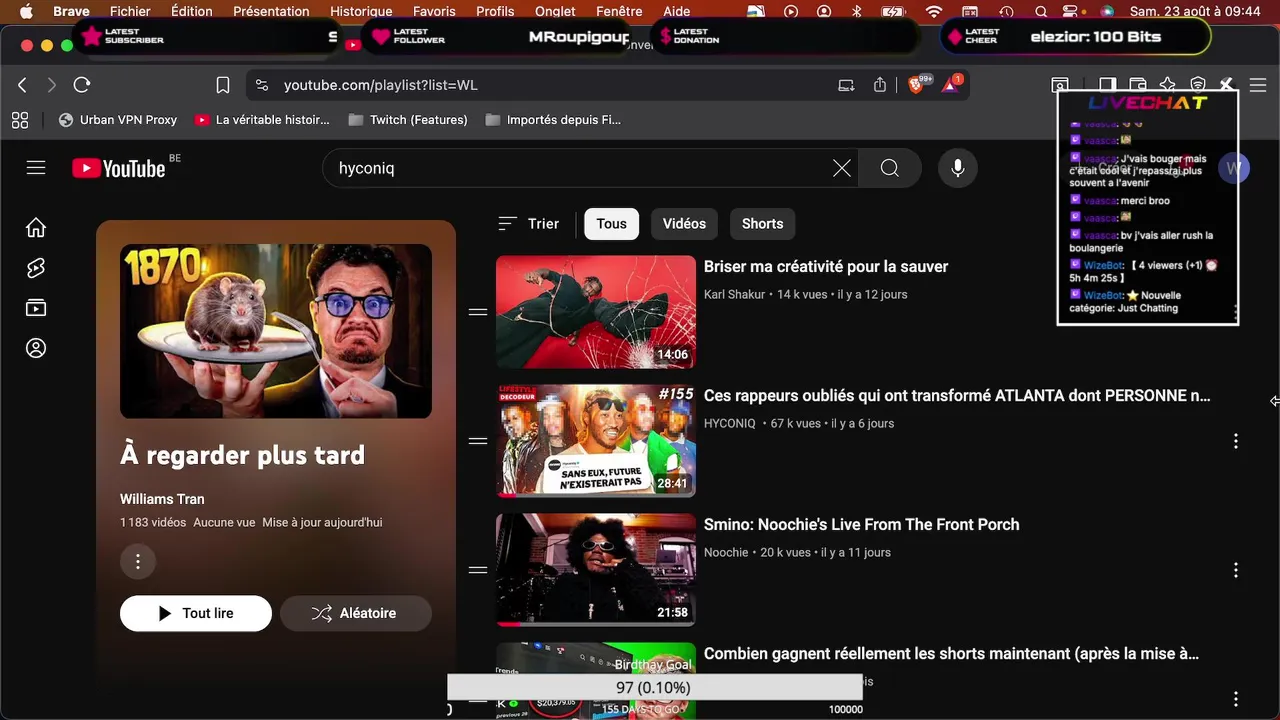The width and height of the screenshot is (1280, 720).
Task: Open Urban VPN Proxy bookmark
Action: 117,120
